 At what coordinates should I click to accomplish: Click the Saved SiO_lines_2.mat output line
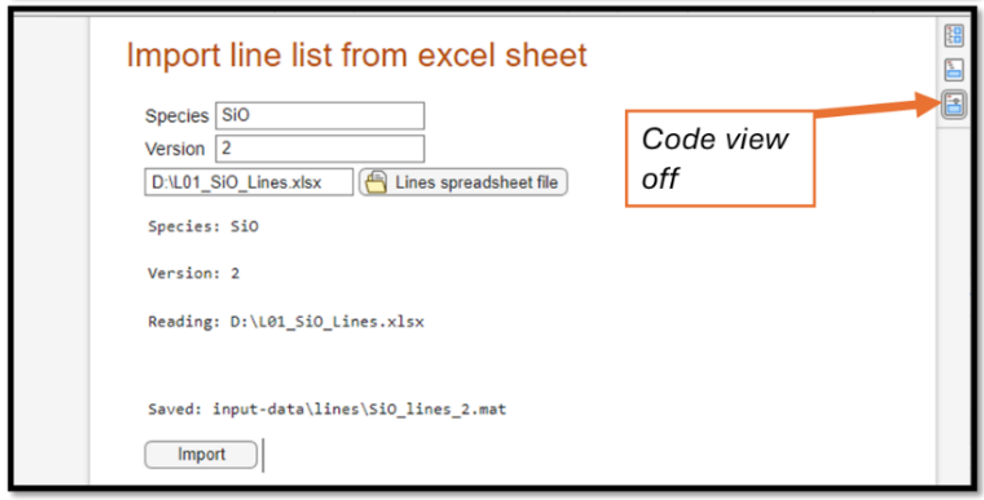click(327, 410)
